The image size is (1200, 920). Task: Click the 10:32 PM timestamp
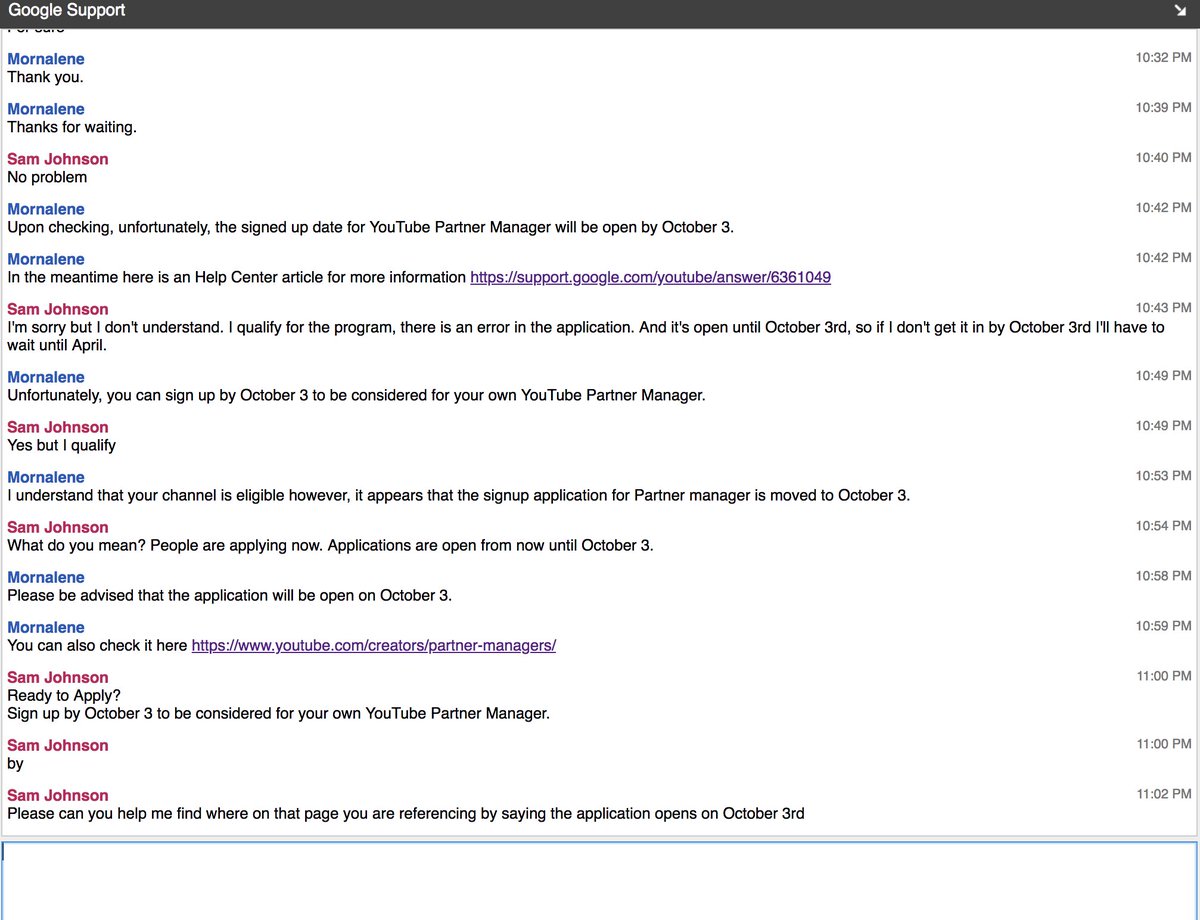tap(1163, 57)
